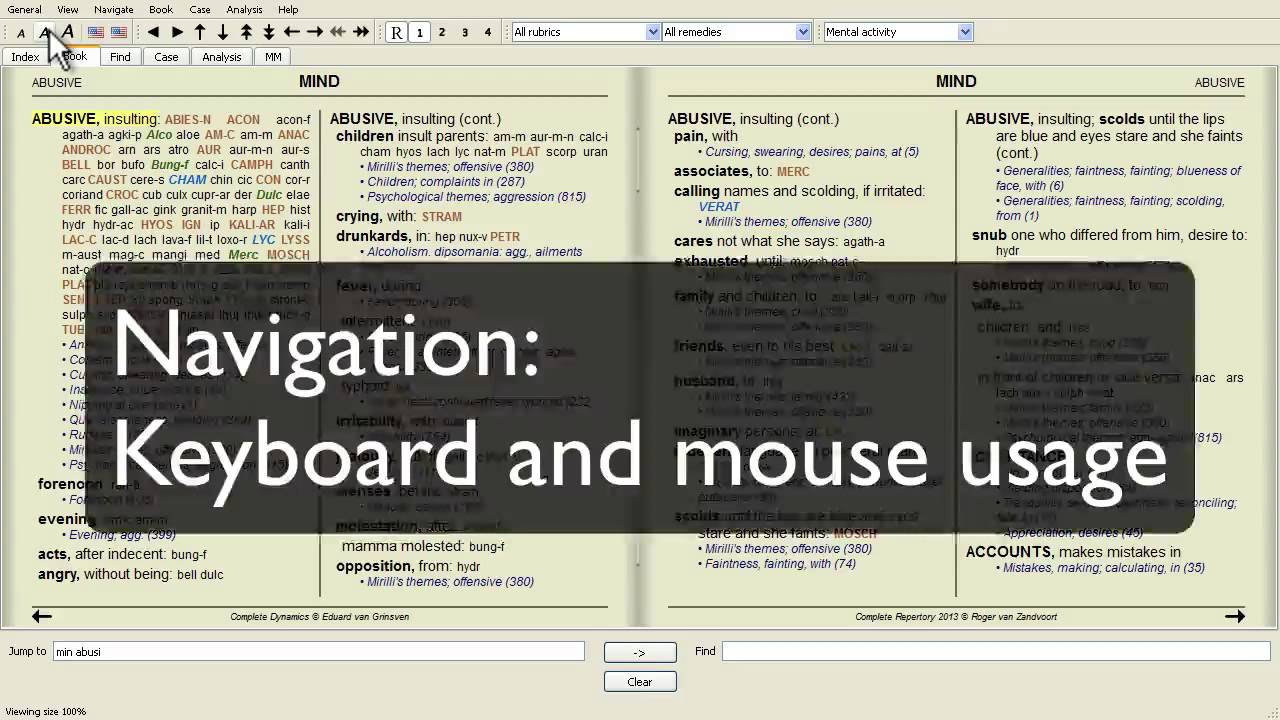Viewport: 1280px width, 720px height.
Task: Follow the 'Alcoholism. dipsomania: agg., ailments' reference
Action: coord(474,252)
